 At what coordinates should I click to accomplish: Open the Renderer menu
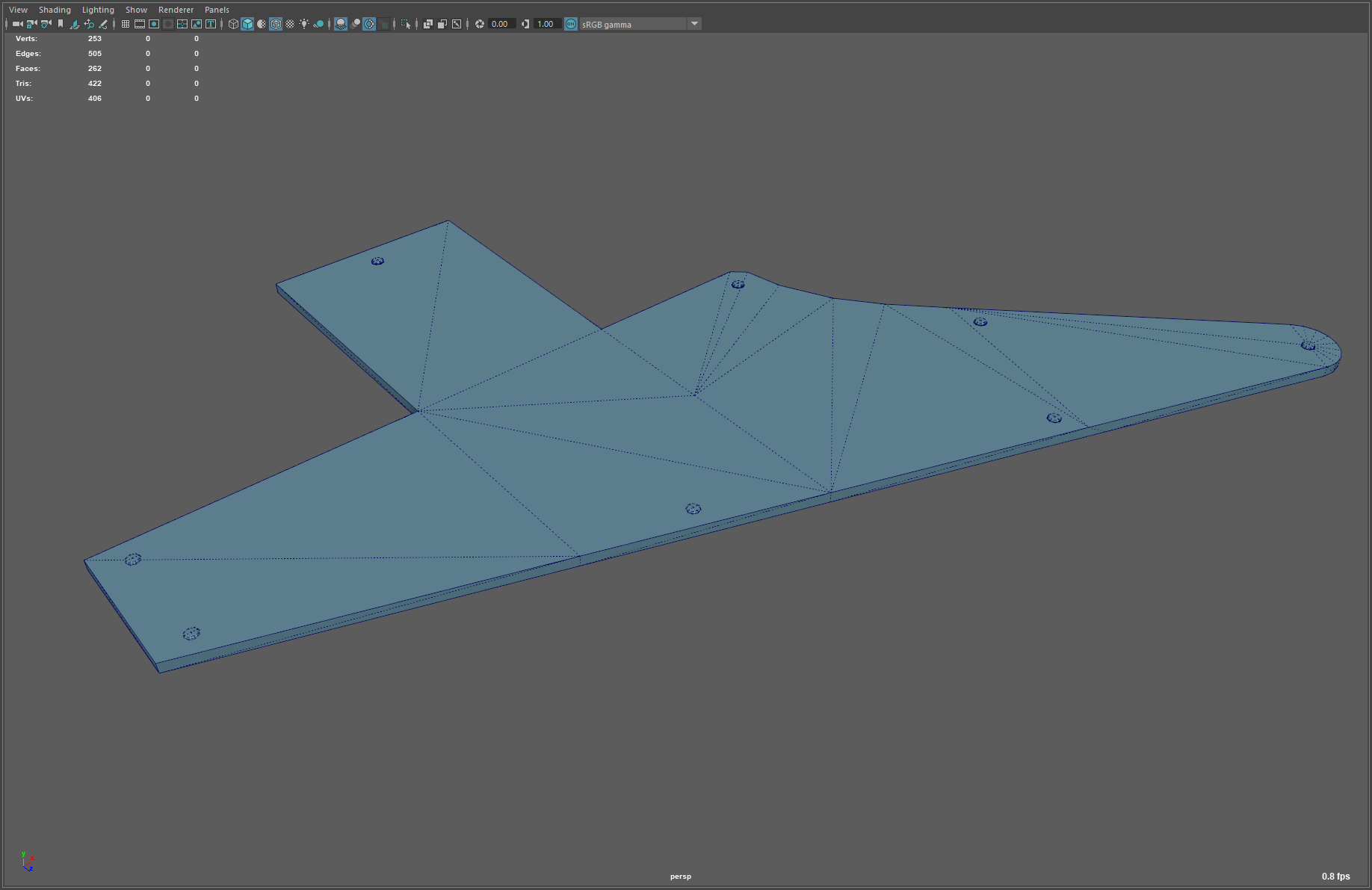pyautogui.click(x=176, y=10)
